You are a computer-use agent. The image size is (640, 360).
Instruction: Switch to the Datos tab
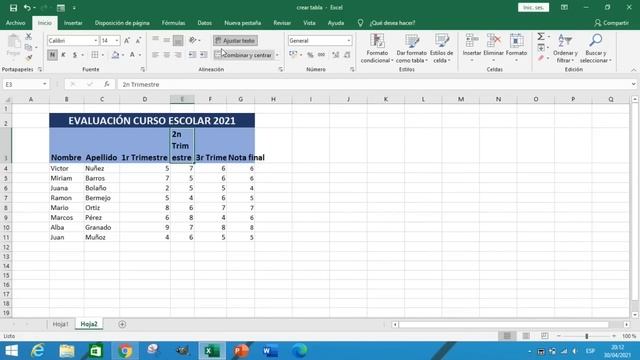[204, 23]
